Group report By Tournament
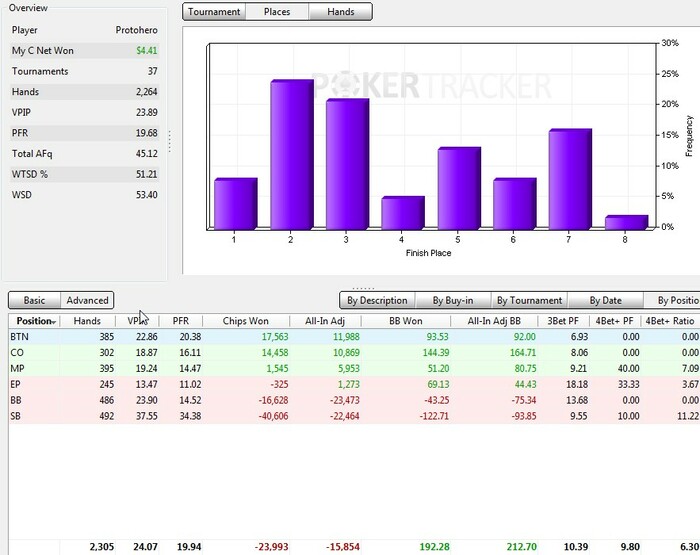700x555 pixels. [529, 300]
